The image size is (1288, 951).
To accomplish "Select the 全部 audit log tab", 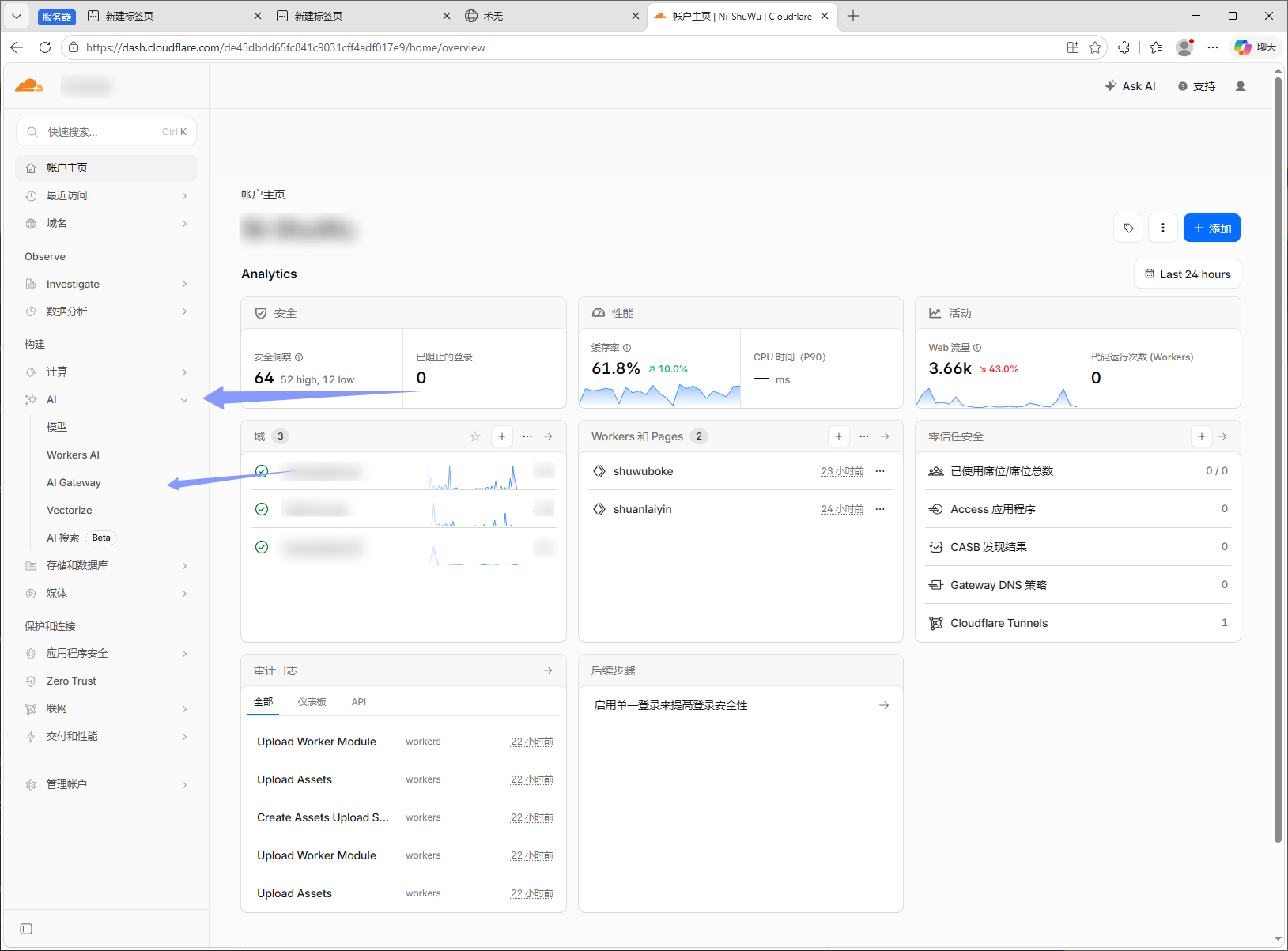I will point(263,702).
